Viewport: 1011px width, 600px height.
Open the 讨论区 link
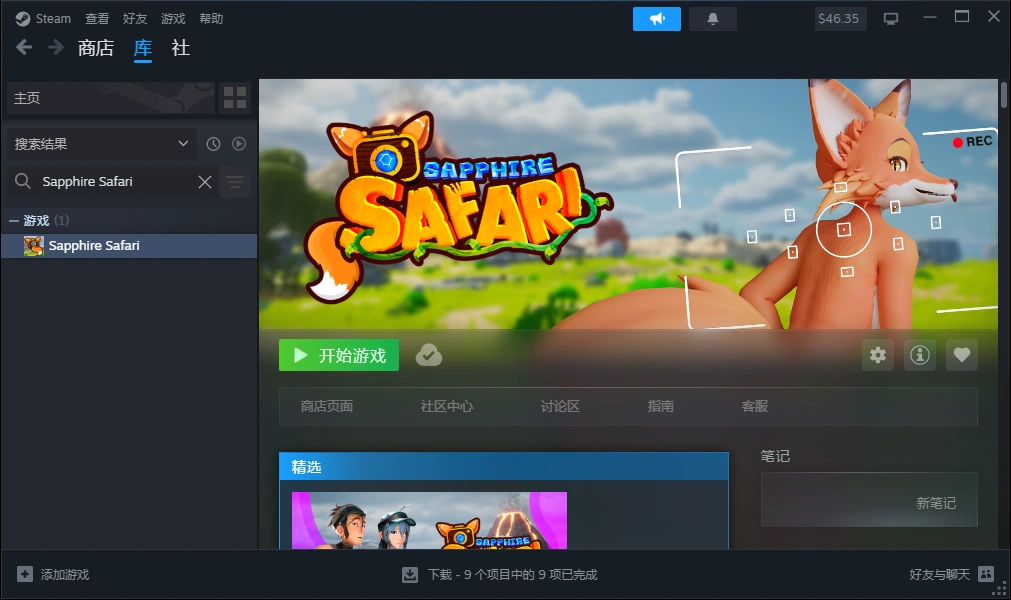coord(560,406)
